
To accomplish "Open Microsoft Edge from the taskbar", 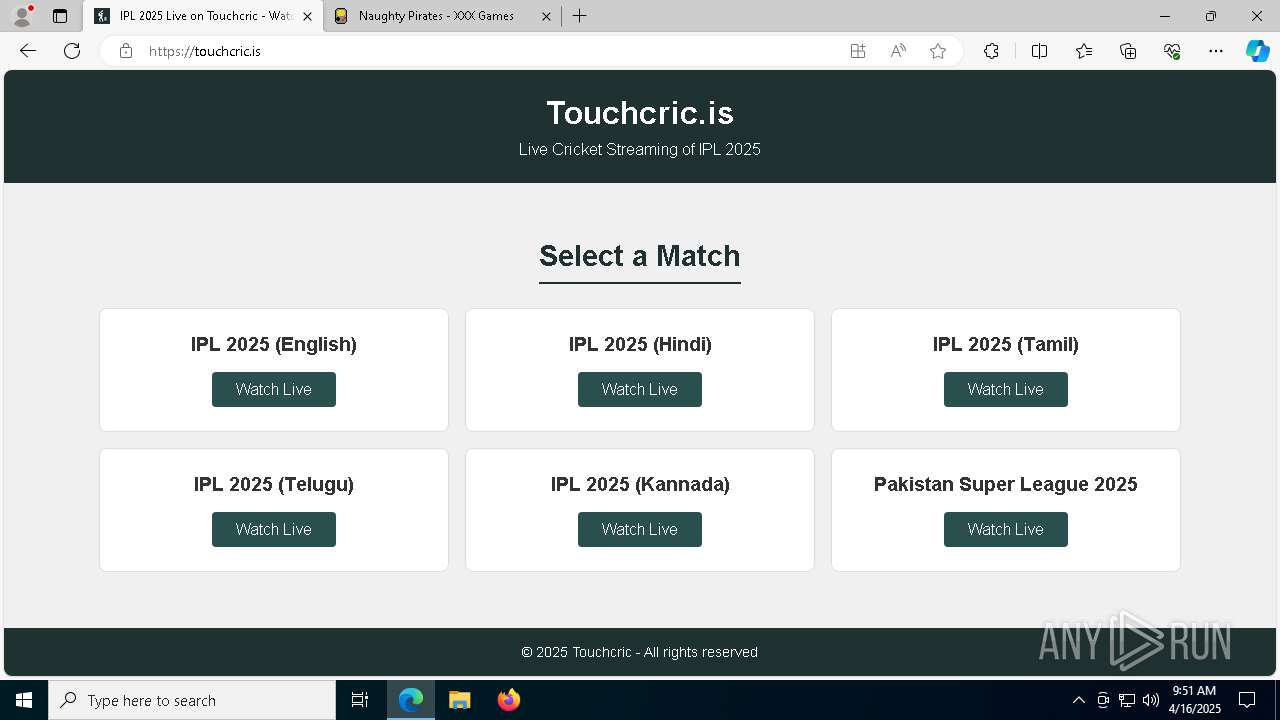I will [411, 700].
